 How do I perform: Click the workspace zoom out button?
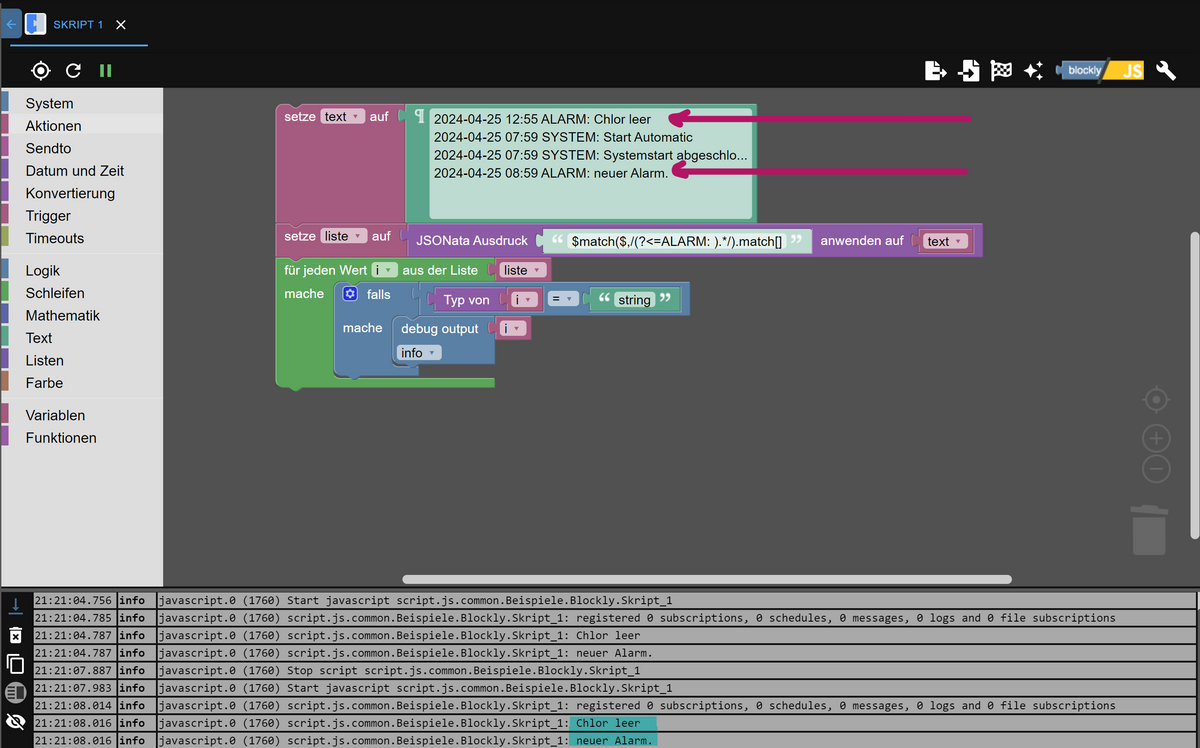pyautogui.click(x=1156, y=468)
